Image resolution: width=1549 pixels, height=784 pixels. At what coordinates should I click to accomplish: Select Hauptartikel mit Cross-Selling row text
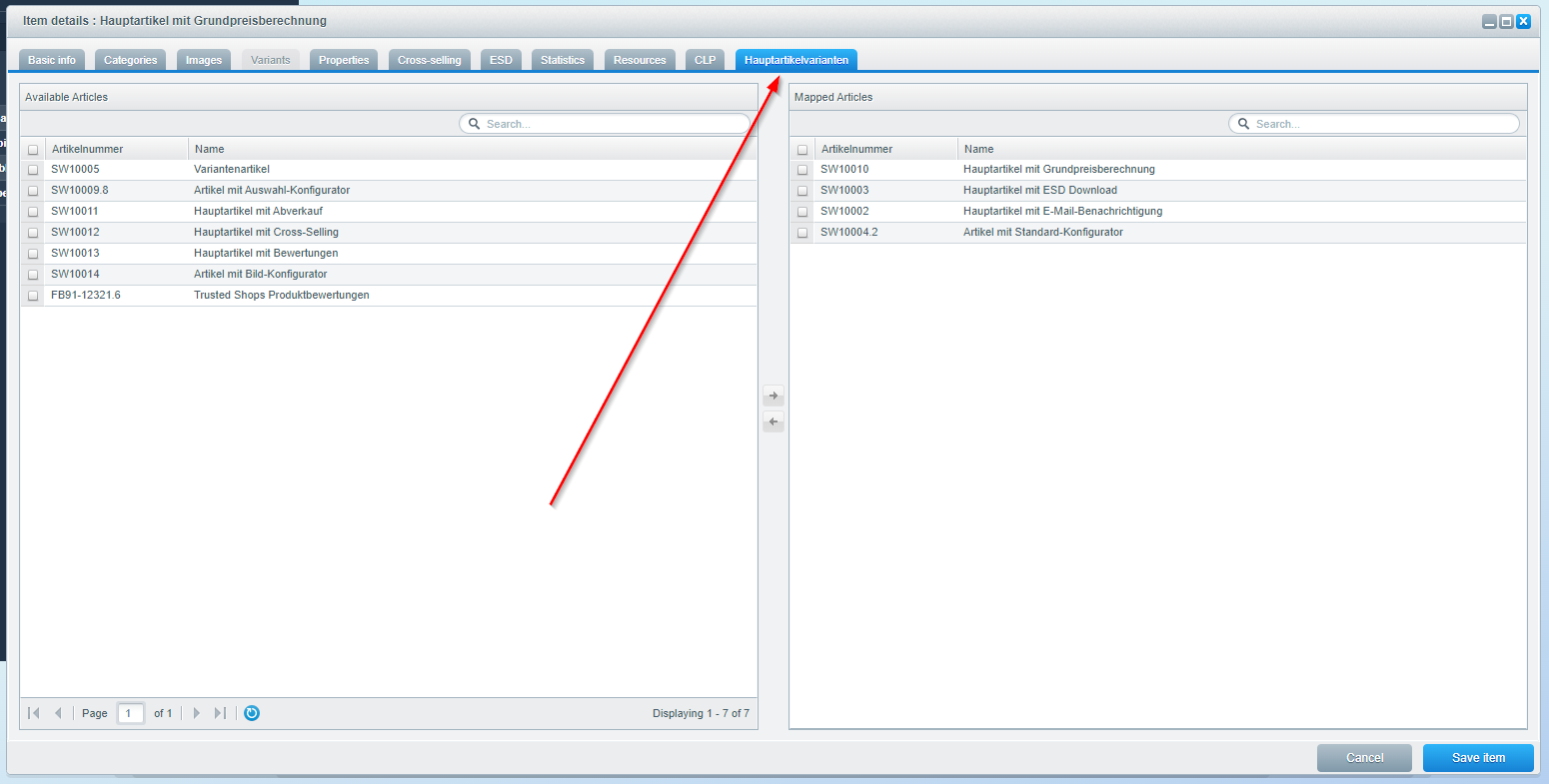[x=266, y=233]
